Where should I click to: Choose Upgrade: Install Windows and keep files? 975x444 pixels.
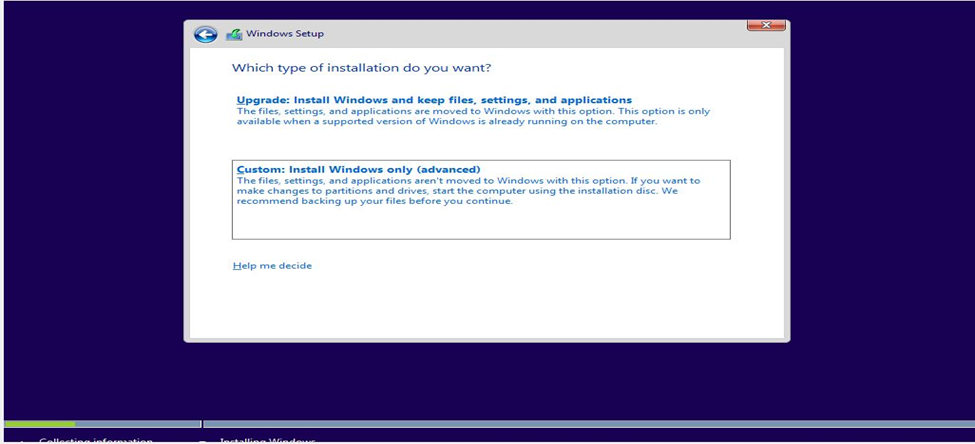pos(434,100)
